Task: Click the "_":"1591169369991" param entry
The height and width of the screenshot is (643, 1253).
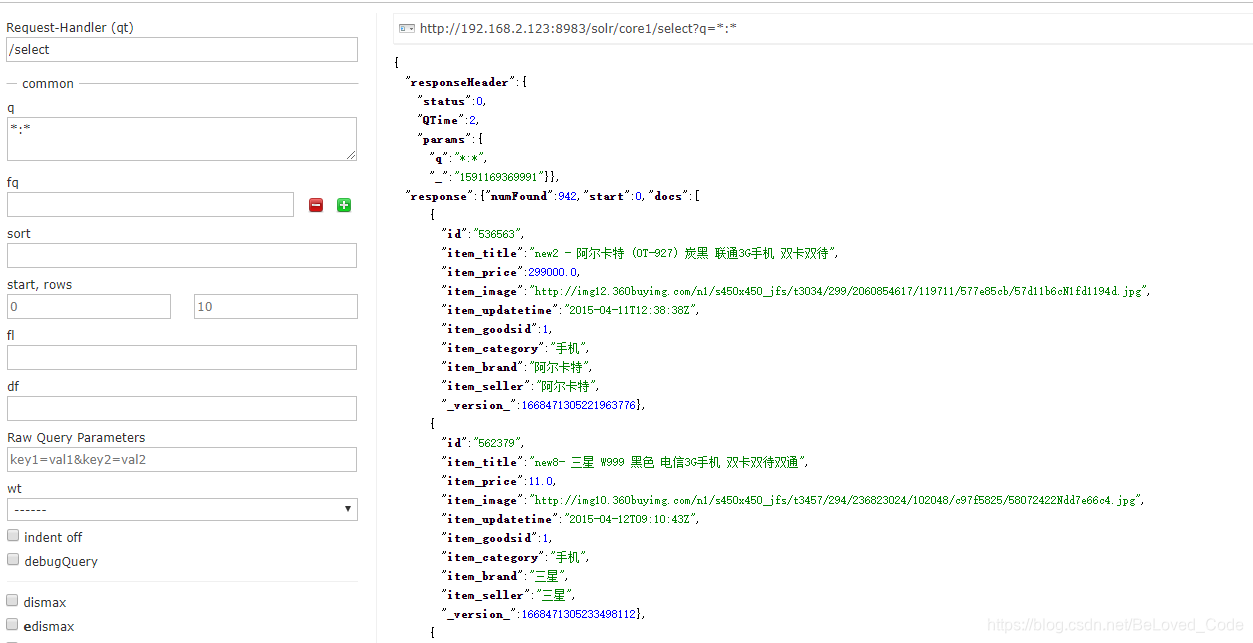Action: tap(486, 177)
